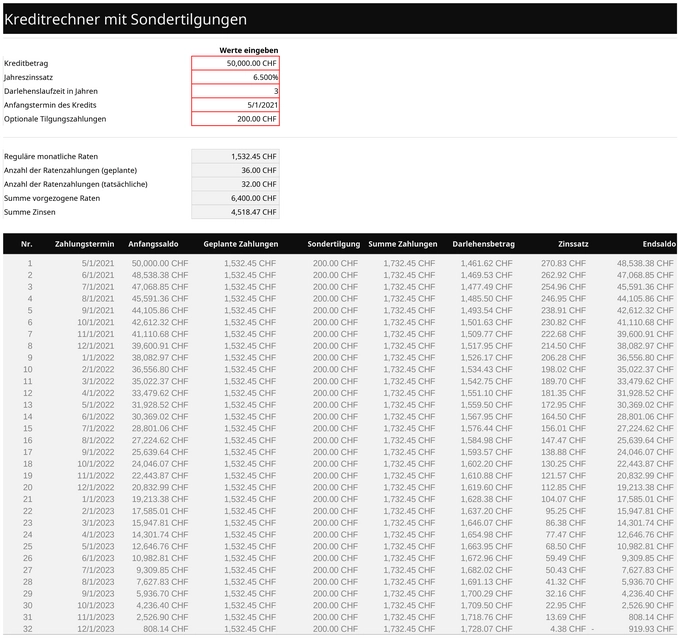Click Zinssatz cell 41.32 CHF
This screenshot has width=679, height=638.
point(566,581)
